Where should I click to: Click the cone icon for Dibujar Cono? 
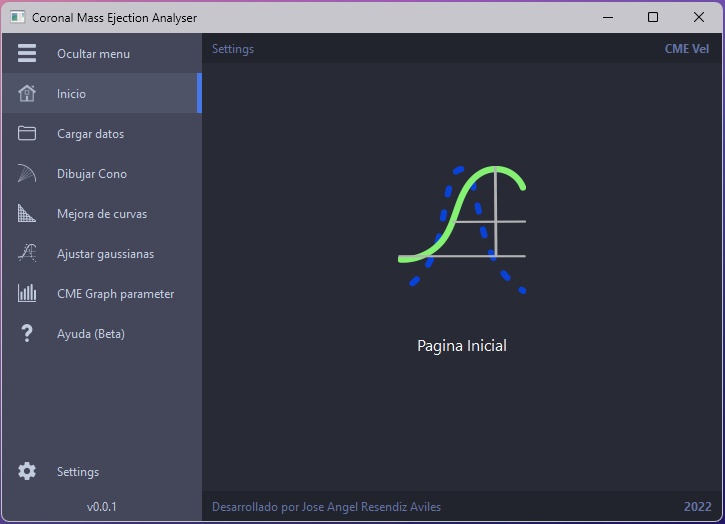[x=27, y=173]
